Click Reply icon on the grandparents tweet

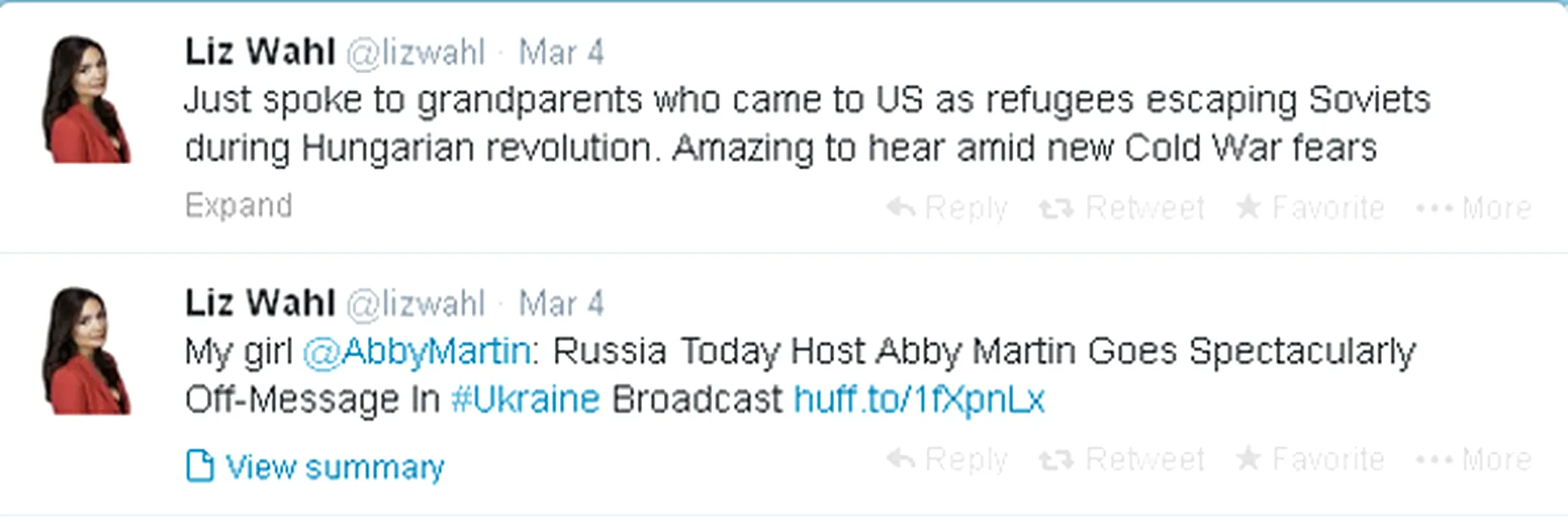[901, 207]
